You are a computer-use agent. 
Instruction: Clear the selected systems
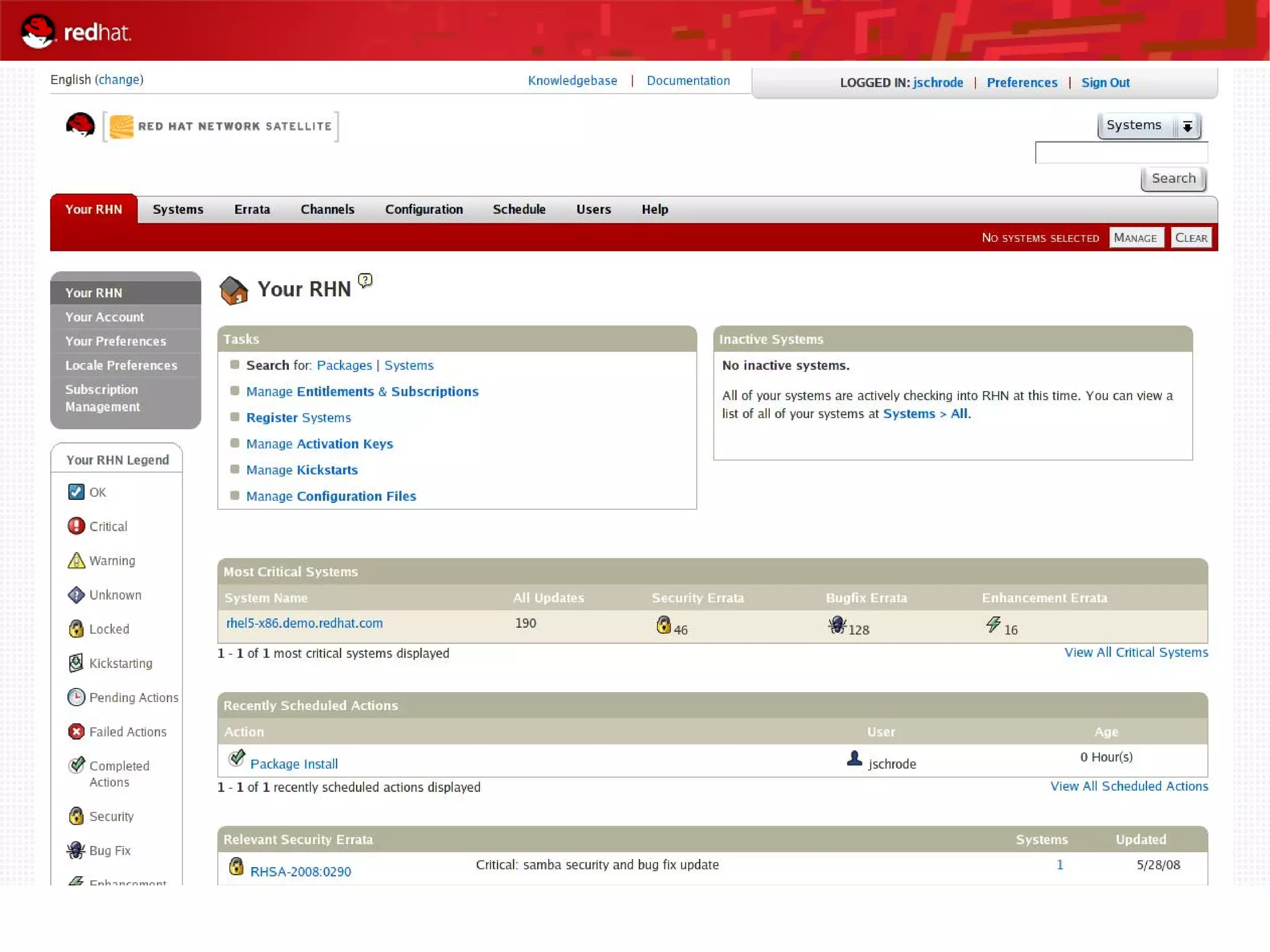1191,238
